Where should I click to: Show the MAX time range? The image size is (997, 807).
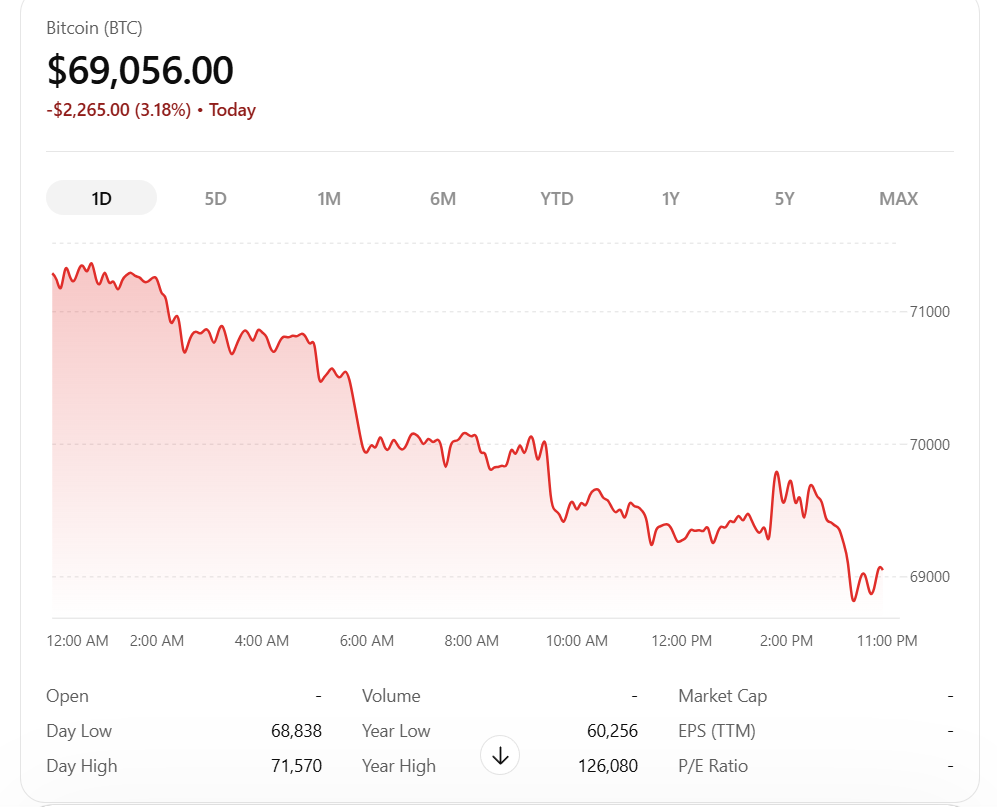[x=898, y=198]
